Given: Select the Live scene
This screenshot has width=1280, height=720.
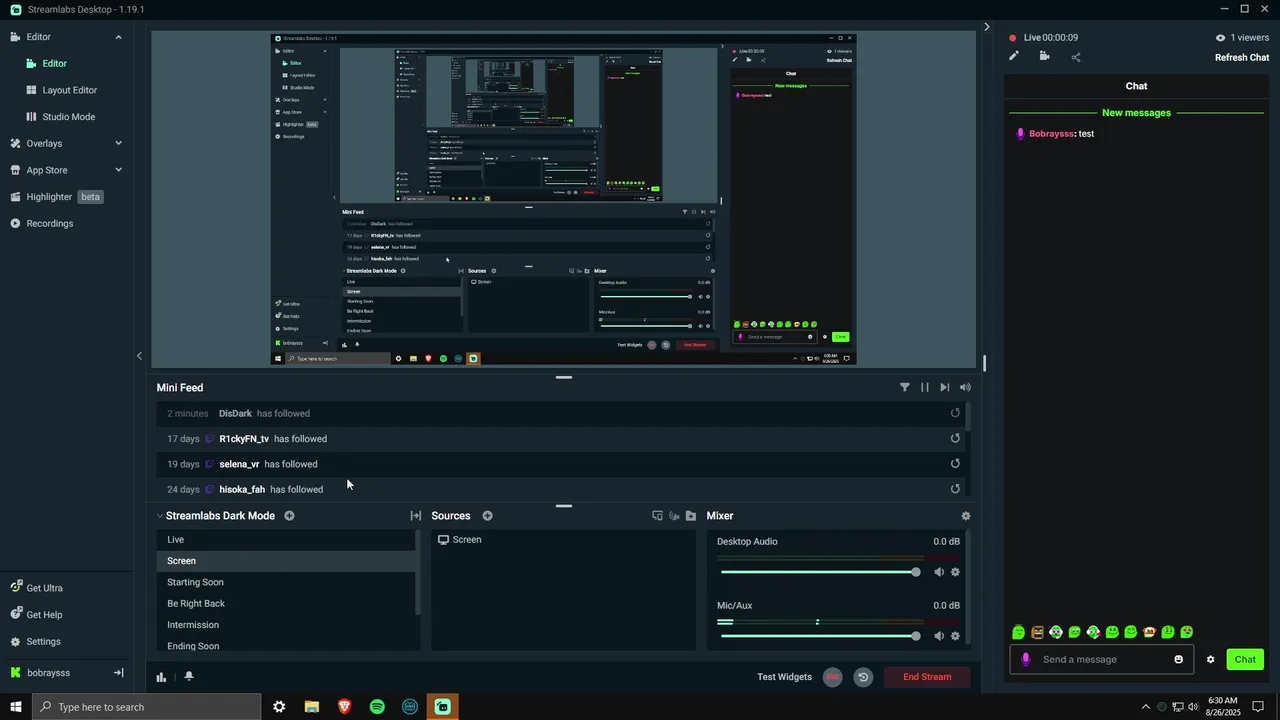Looking at the screenshot, I should [286, 539].
